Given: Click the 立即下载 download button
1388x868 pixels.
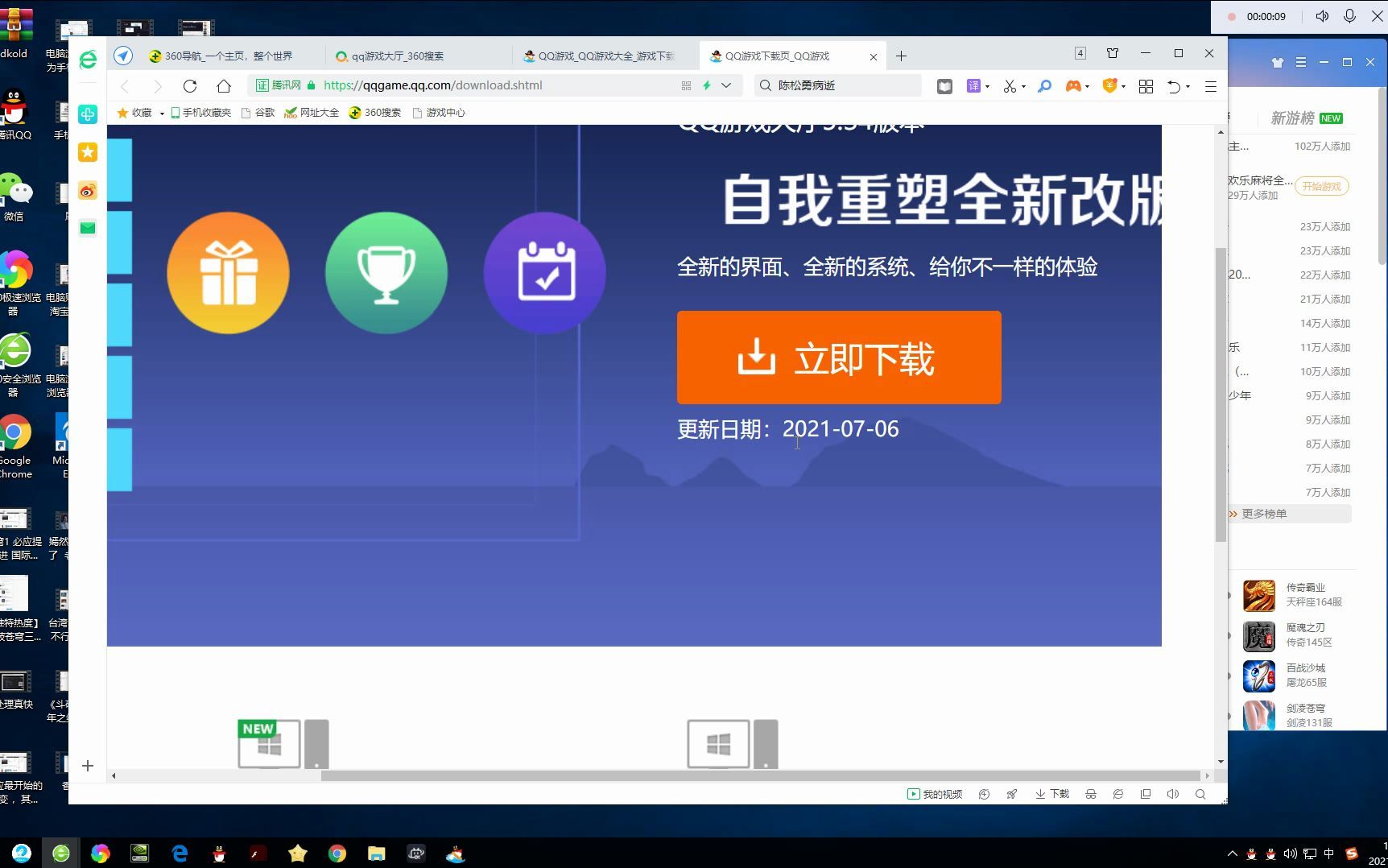Looking at the screenshot, I should coord(839,358).
